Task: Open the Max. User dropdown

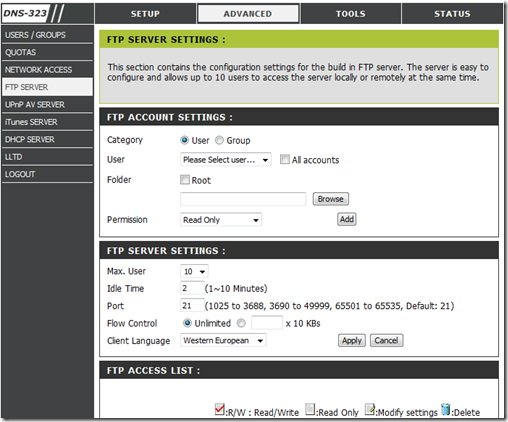Action: (194, 271)
